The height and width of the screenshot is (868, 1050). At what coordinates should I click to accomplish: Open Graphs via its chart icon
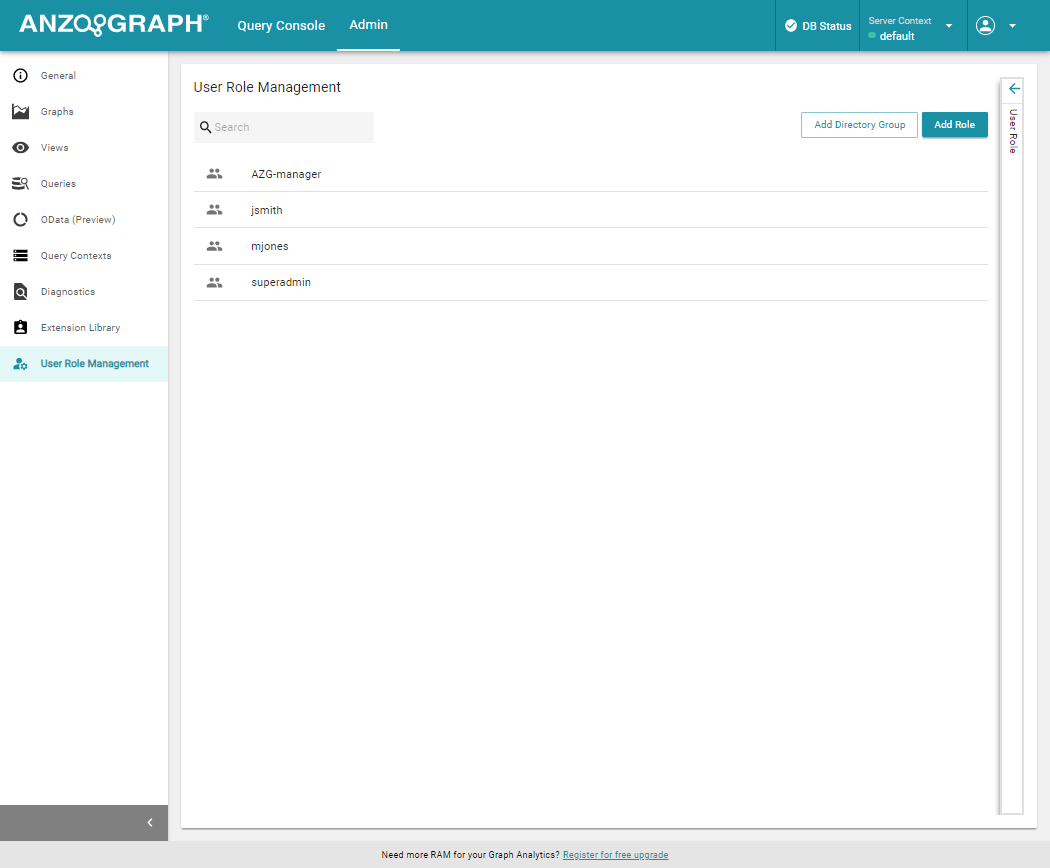point(20,112)
